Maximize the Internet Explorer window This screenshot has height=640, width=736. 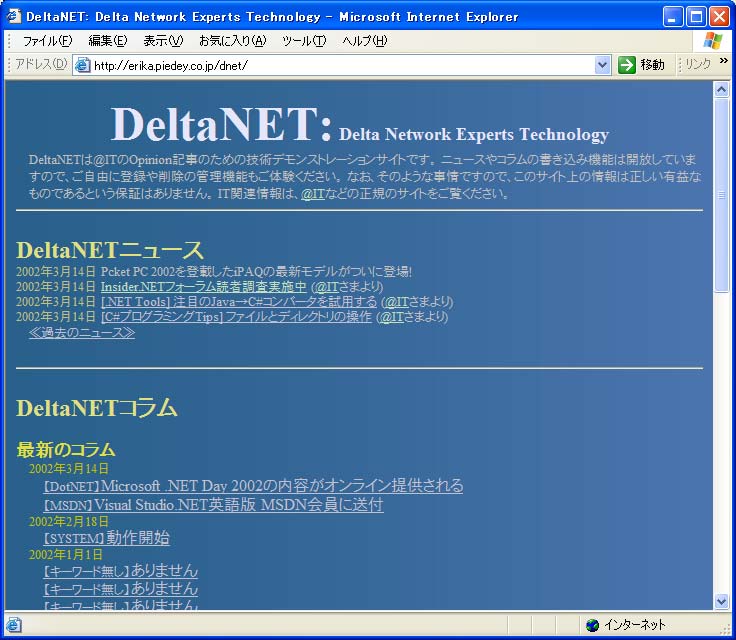[697, 17]
